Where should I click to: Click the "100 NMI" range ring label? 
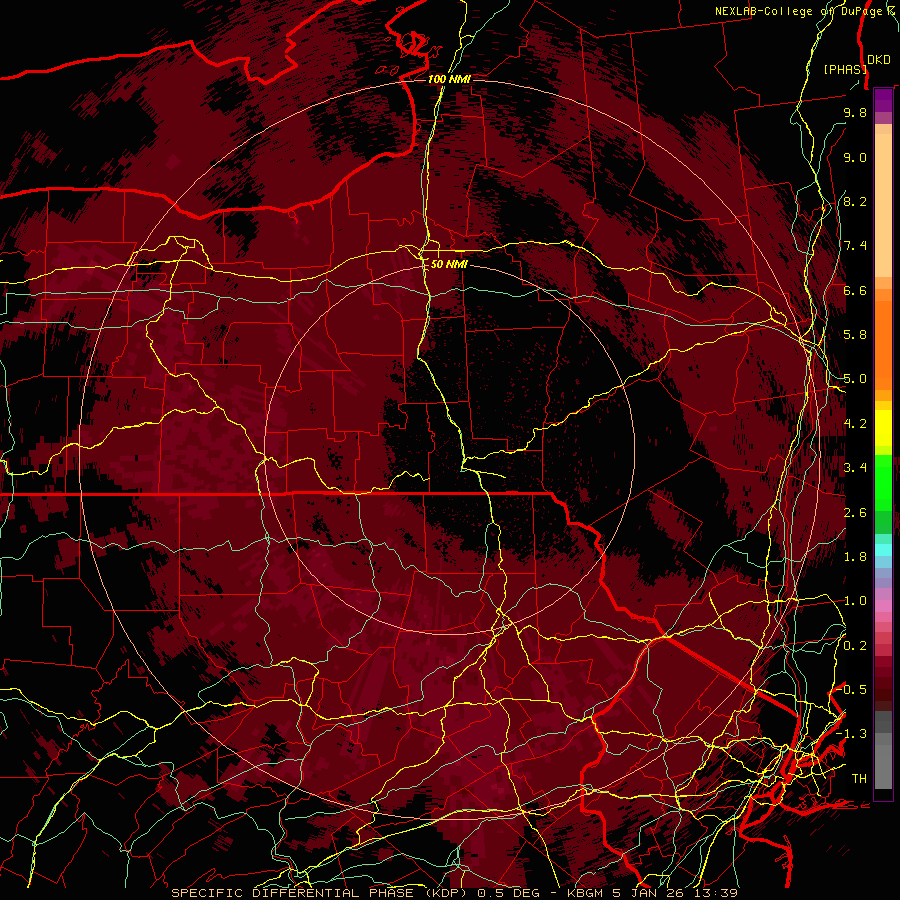tap(449, 79)
